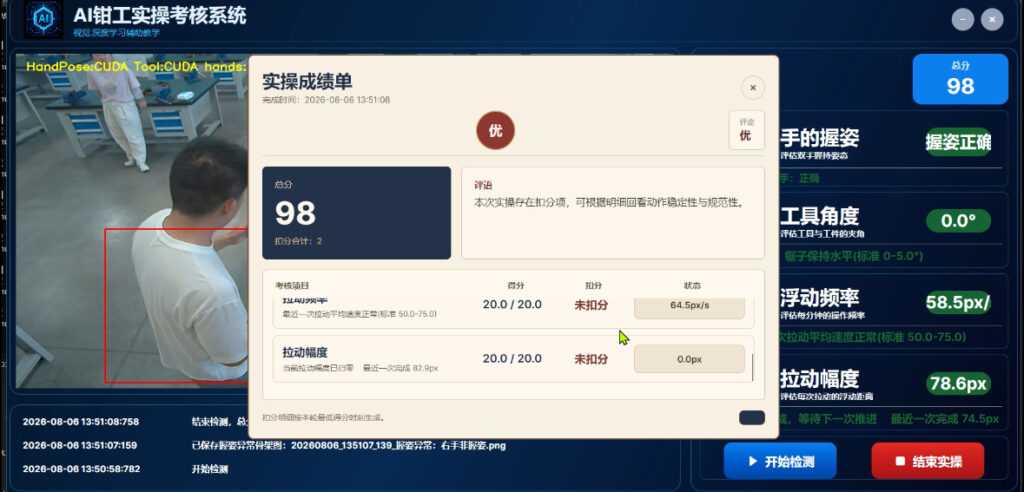1024x492 pixels.
Task: Click the 扣分合计: 2 text
Action: coord(298,241)
